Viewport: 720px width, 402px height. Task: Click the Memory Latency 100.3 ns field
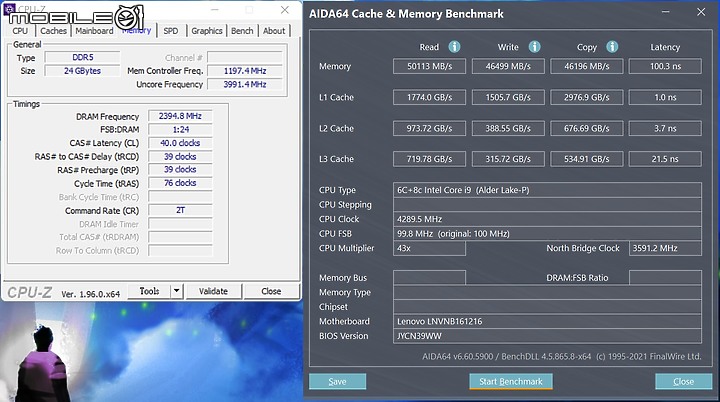point(665,66)
